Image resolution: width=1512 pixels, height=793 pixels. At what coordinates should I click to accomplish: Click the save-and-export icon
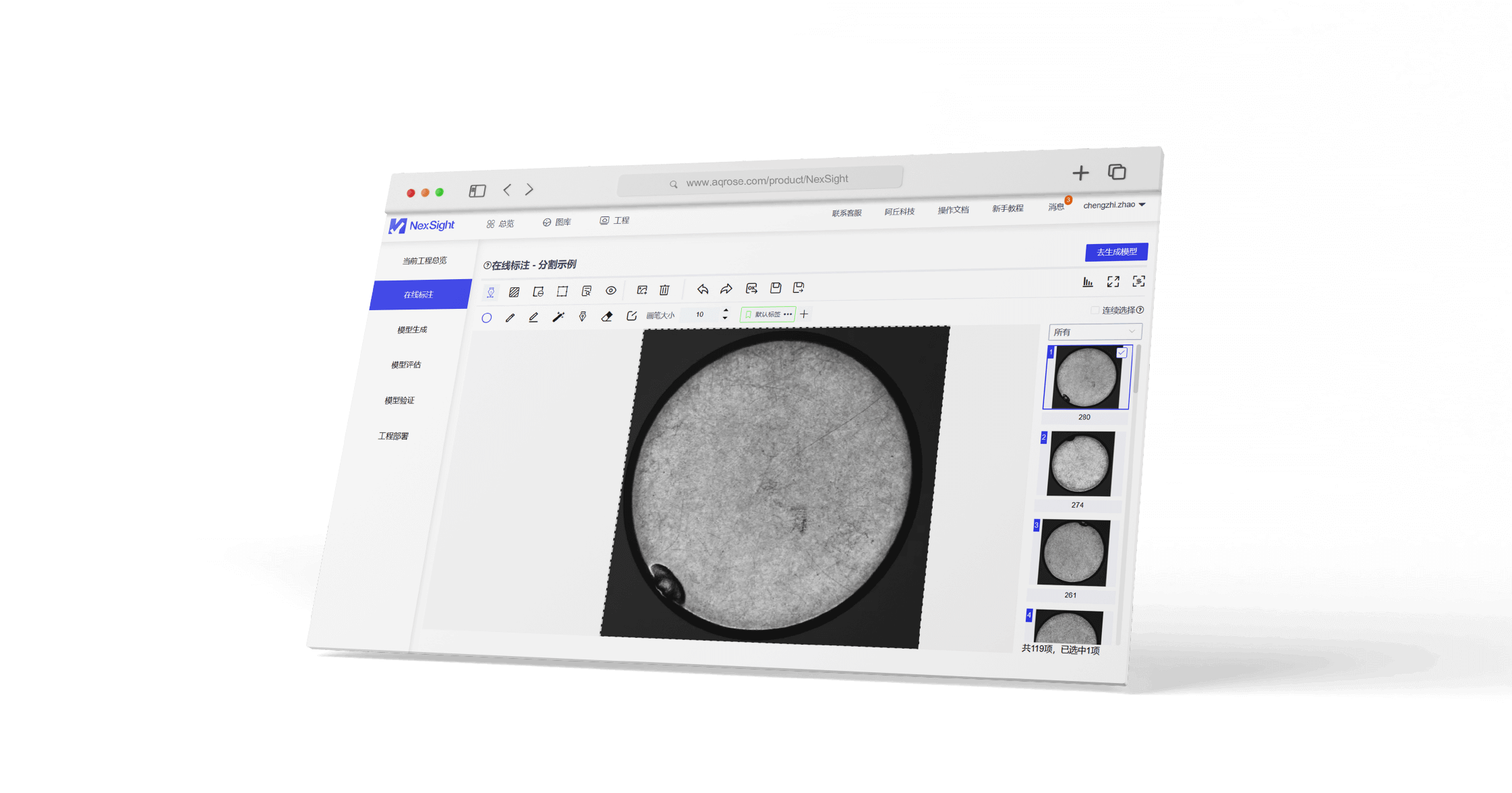pyautogui.click(x=798, y=287)
